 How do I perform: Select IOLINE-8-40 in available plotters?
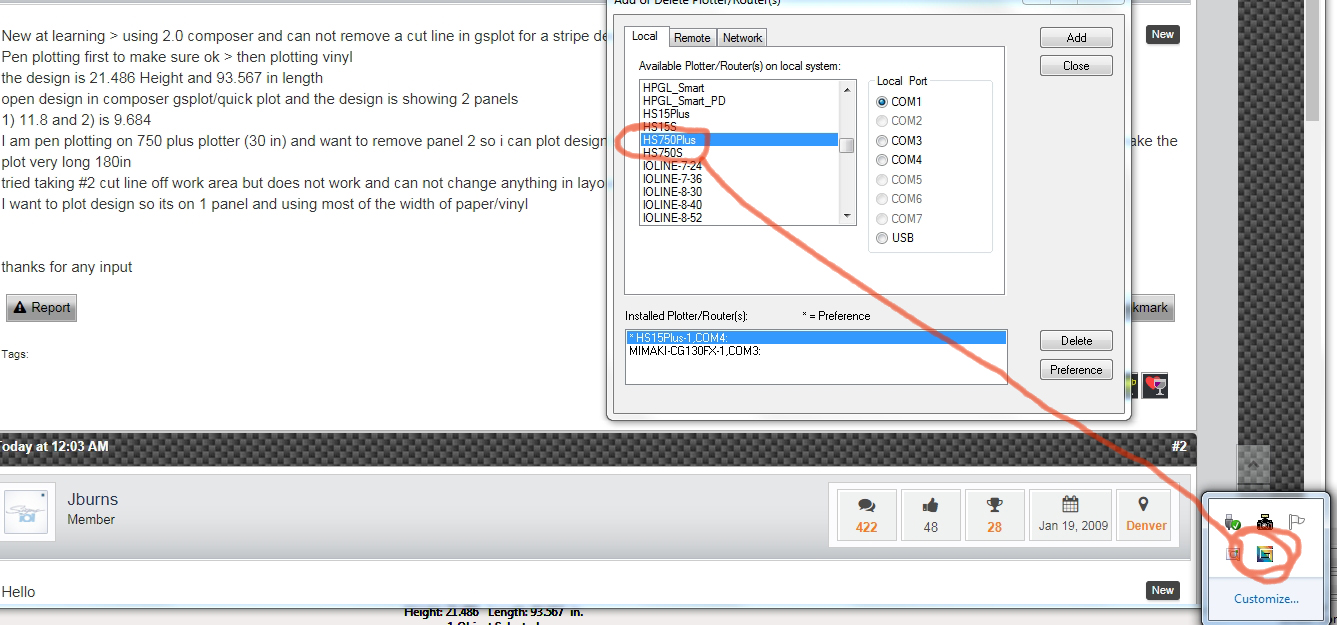[739, 205]
